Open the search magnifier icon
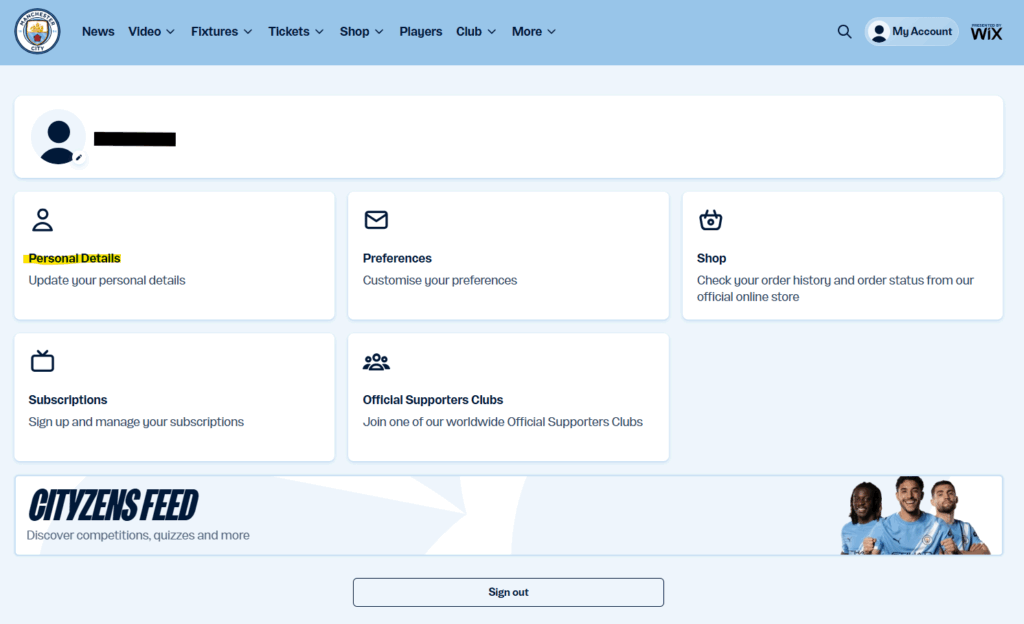Viewport: 1024px width, 624px height. click(x=844, y=31)
